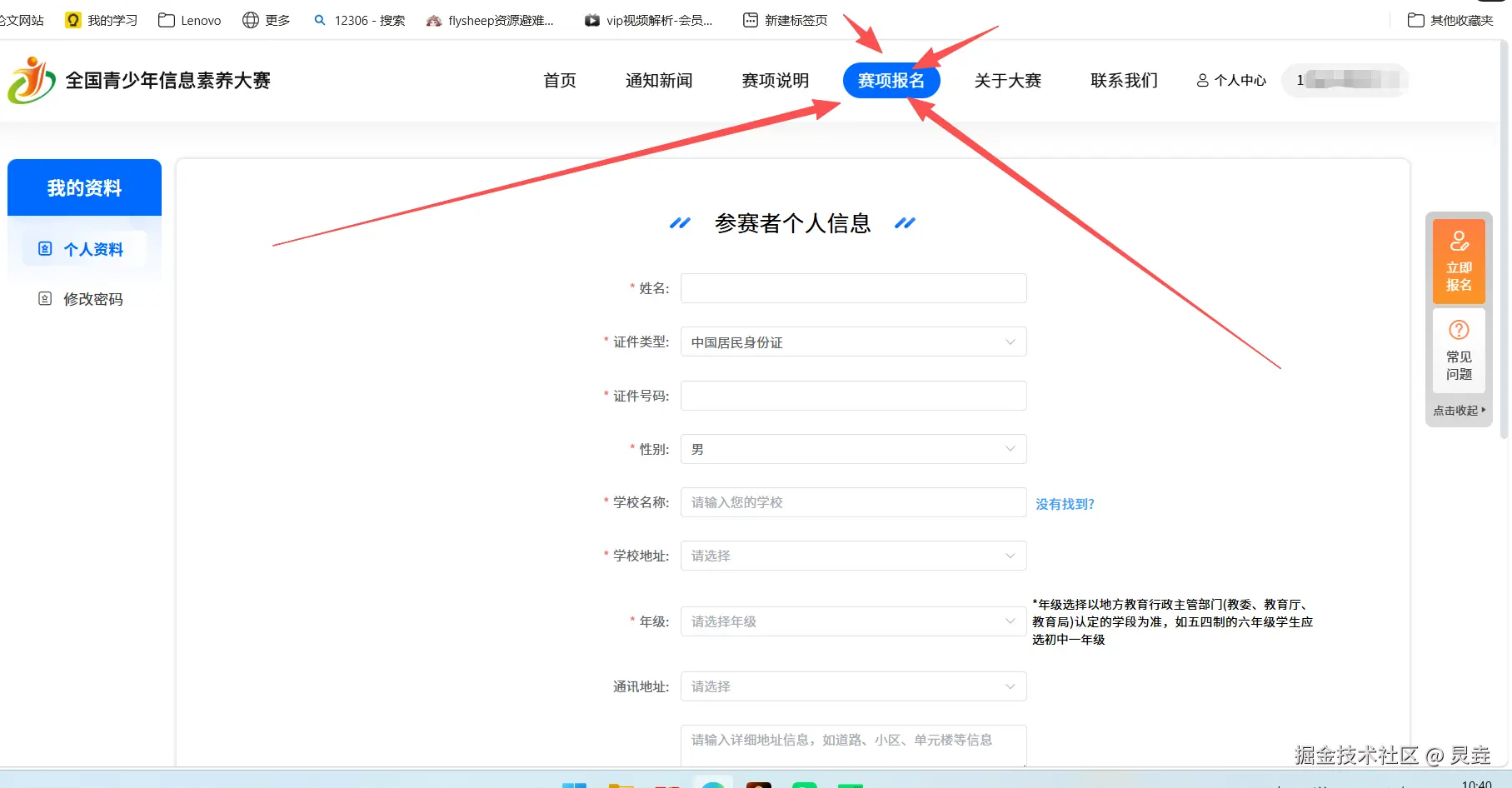Select the 赛项报名 nav item
This screenshot has height=788, width=1512.
tap(891, 81)
